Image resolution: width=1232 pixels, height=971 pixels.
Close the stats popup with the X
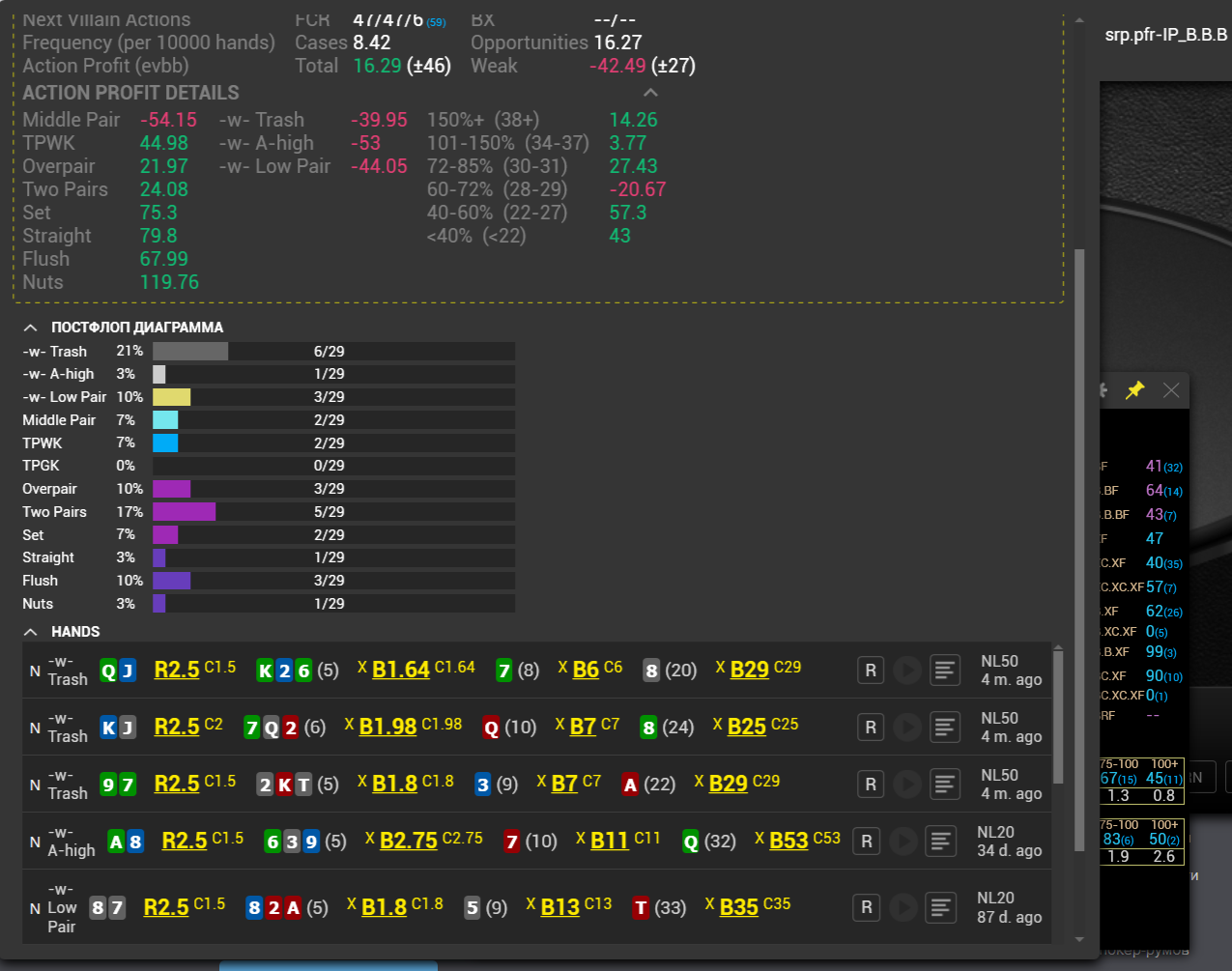pos(1171,390)
